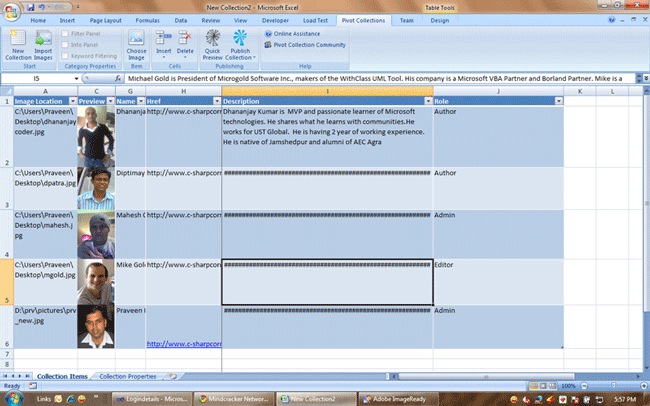The height and width of the screenshot is (406, 650).
Task: Open Internet Explorer icon in taskbar
Action: (x=70, y=399)
